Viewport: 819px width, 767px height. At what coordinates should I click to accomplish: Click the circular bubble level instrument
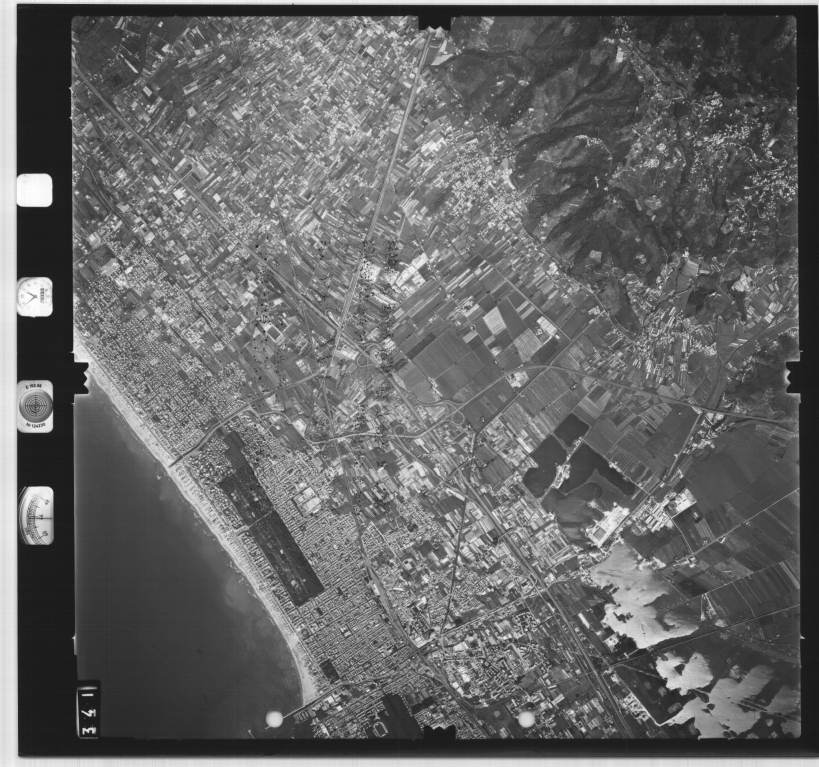coord(36,406)
